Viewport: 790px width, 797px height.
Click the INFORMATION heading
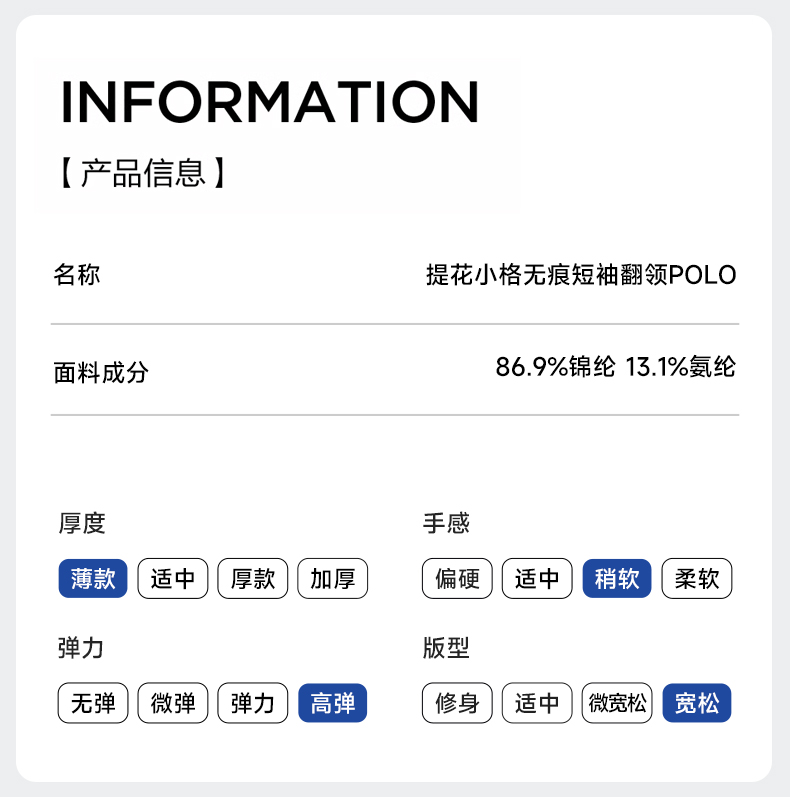pyautogui.click(x=270, y=101)
